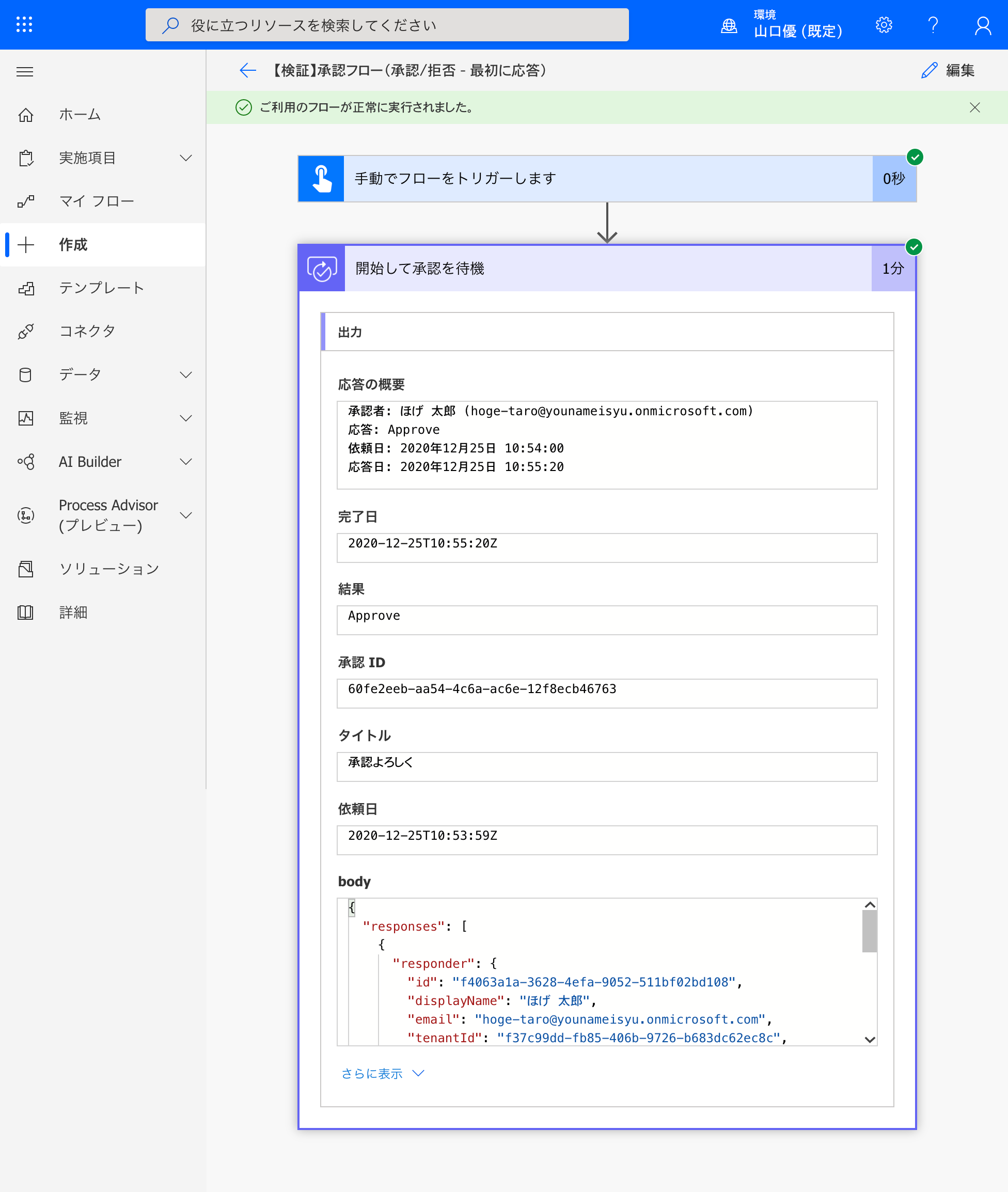Toggle the hamburger navigation menu
This screenshot has width=1008, height=1192.
click(25, 71)
